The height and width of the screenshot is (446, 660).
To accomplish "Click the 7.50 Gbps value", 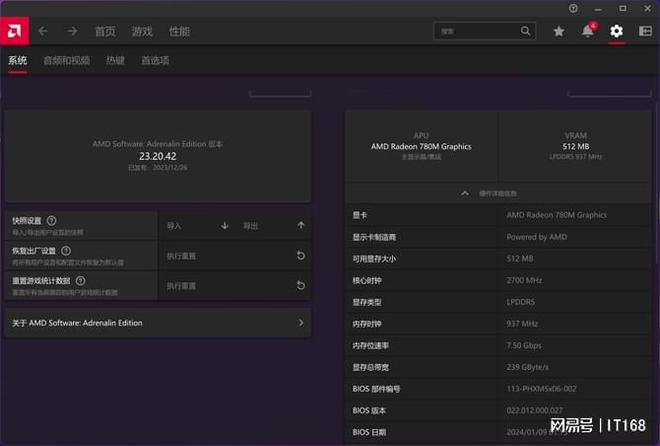I will (524, 345).
